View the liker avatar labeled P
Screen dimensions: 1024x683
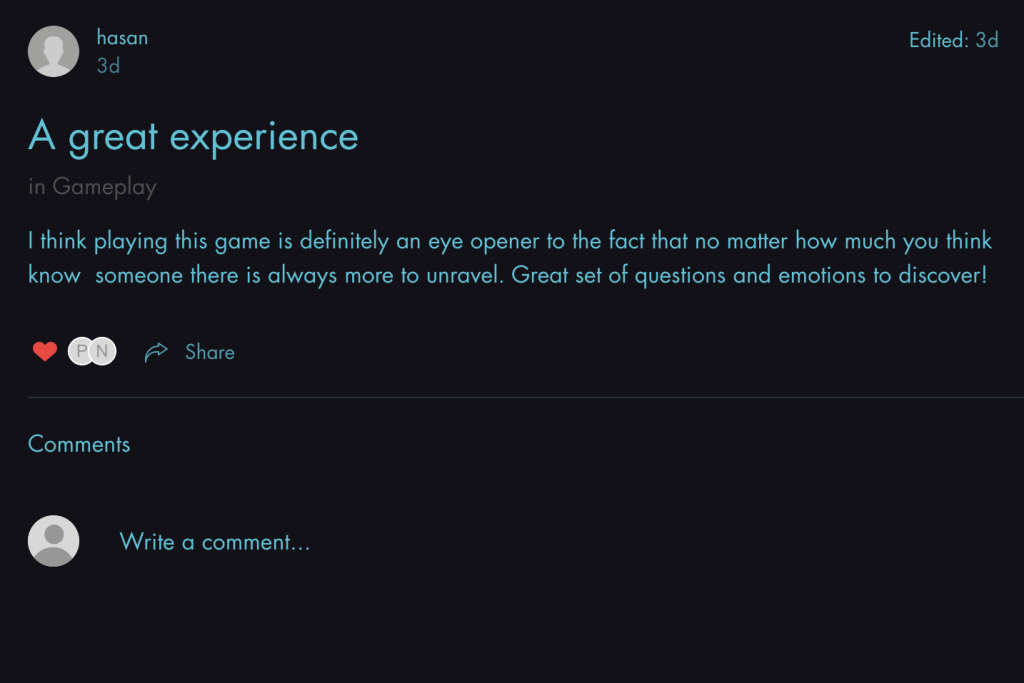coord(80,351)
